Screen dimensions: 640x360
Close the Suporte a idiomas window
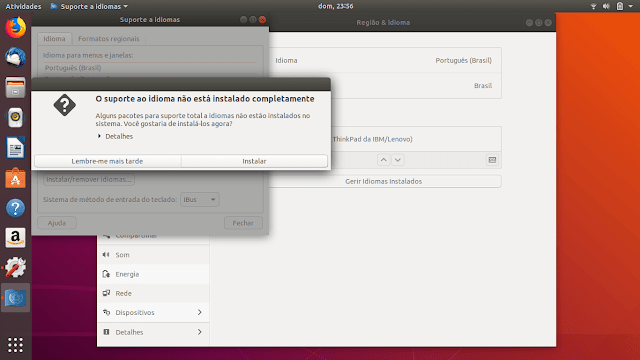coord(262,20)
